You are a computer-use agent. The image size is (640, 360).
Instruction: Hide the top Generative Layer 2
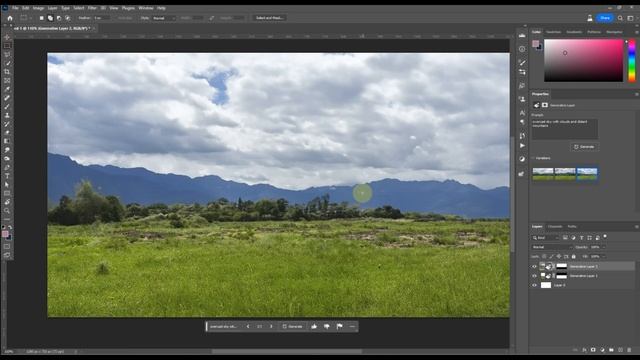click(x=534, y=267)
